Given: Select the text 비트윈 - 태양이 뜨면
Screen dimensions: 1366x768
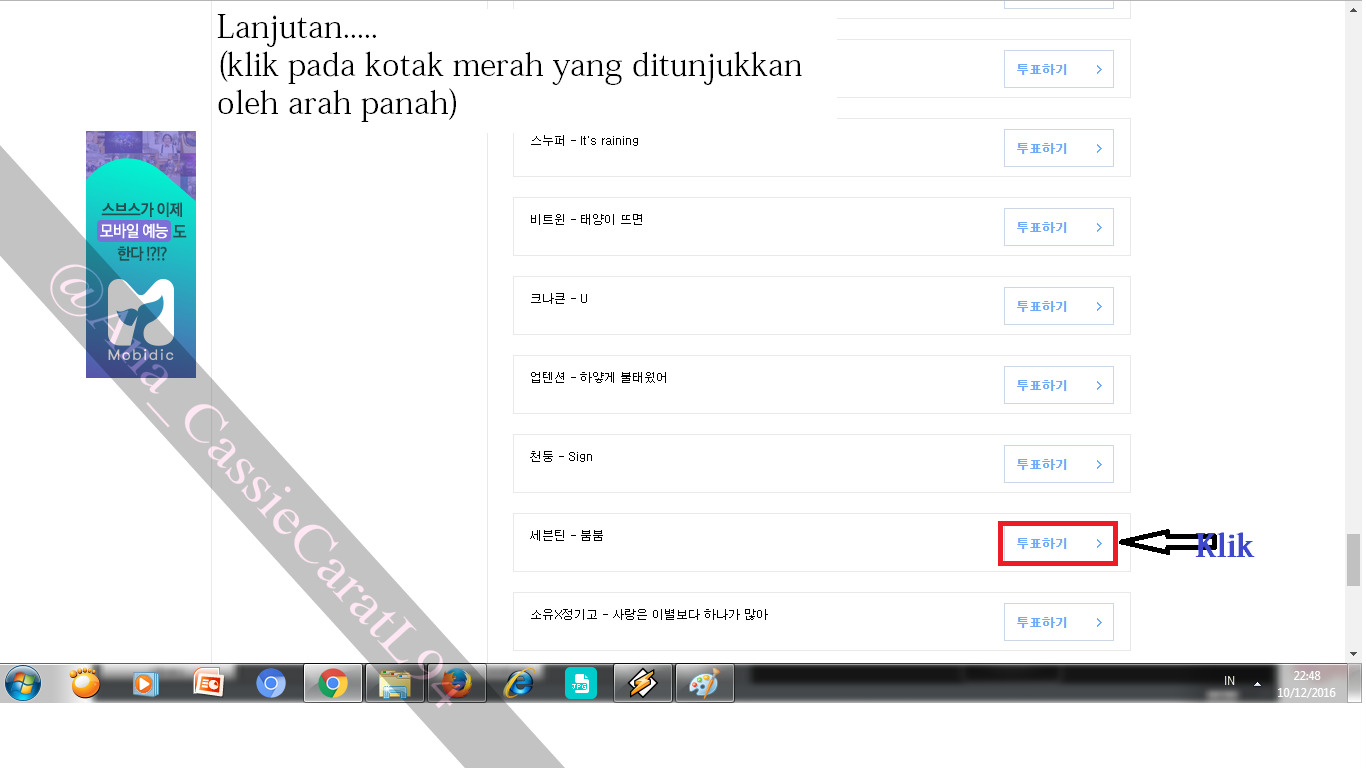Looking at the screenshot, I should pyautogui.click(x=586, y=219).
